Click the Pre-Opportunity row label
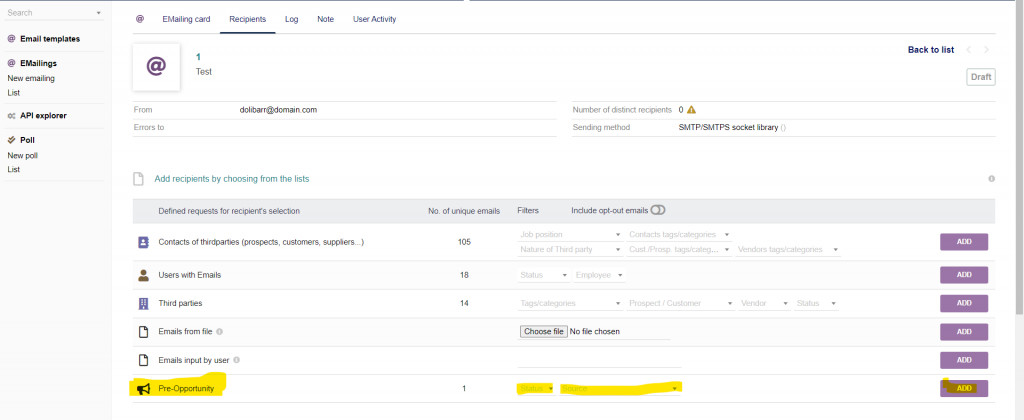This screenshot has height=420, width=1024. (186, 389)
